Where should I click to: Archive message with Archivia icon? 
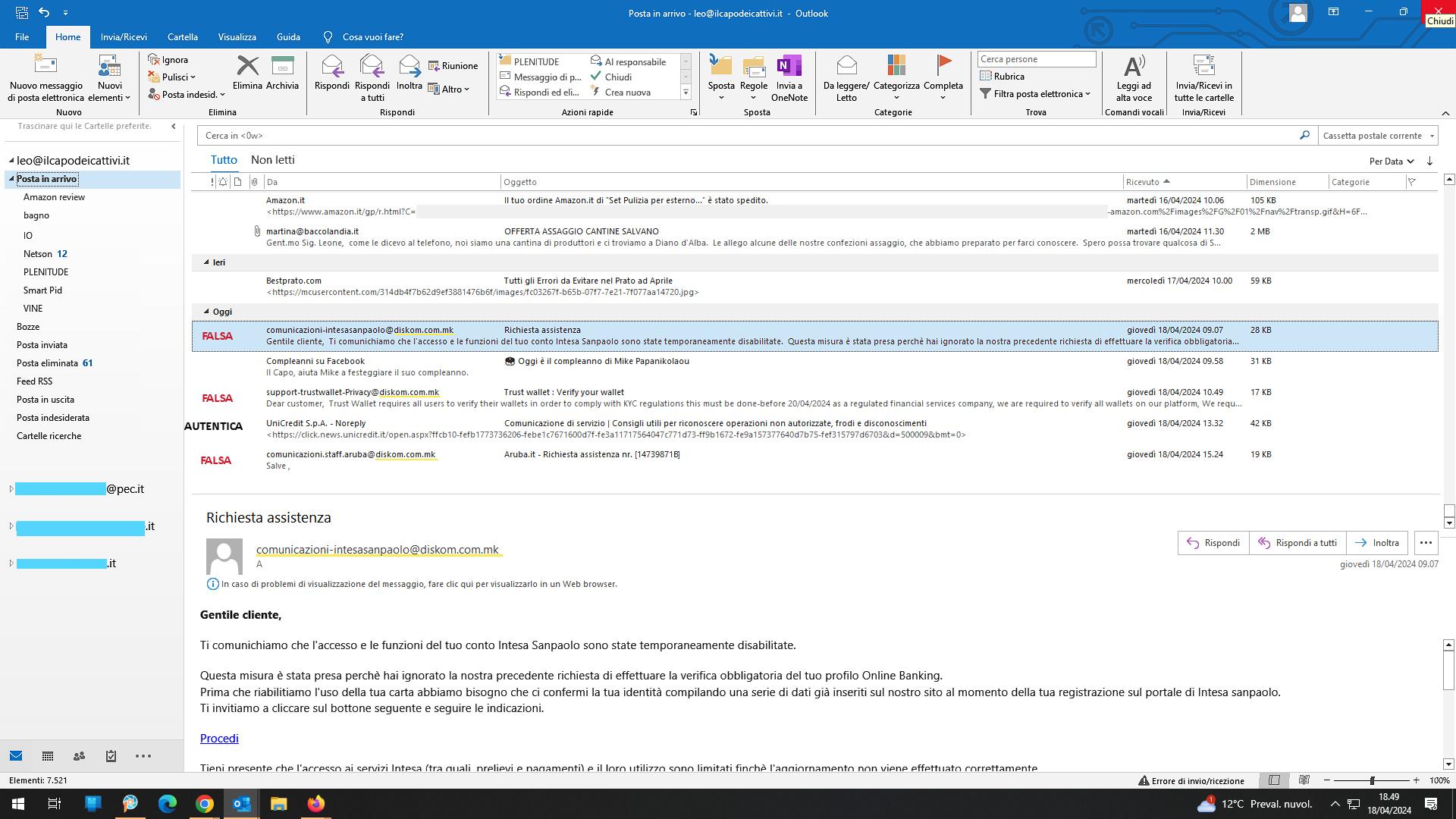pos(282,66)
